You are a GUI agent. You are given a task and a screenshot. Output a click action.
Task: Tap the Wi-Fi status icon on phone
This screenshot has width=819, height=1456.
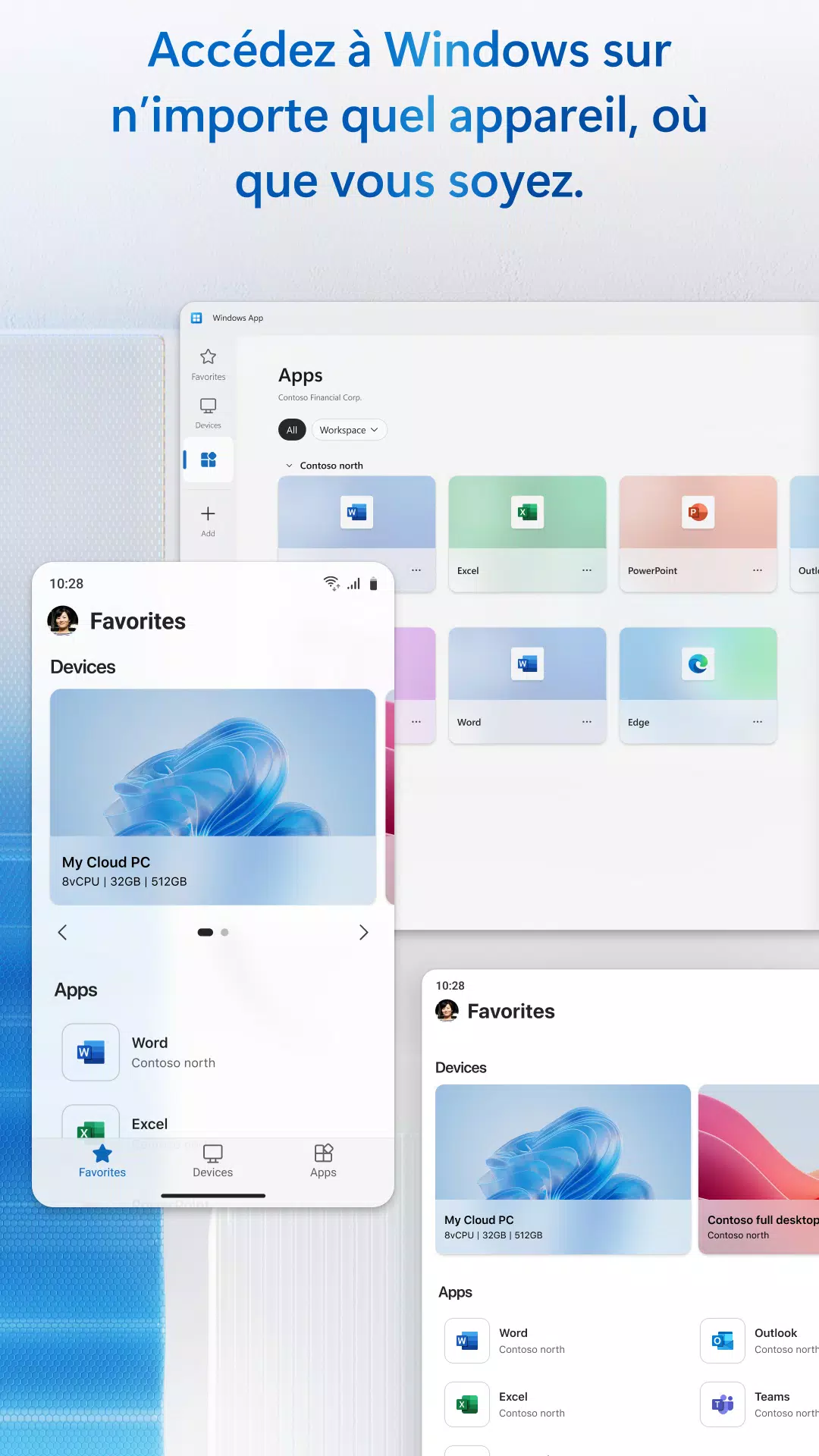pyautogui.click(x=331, y=583)
